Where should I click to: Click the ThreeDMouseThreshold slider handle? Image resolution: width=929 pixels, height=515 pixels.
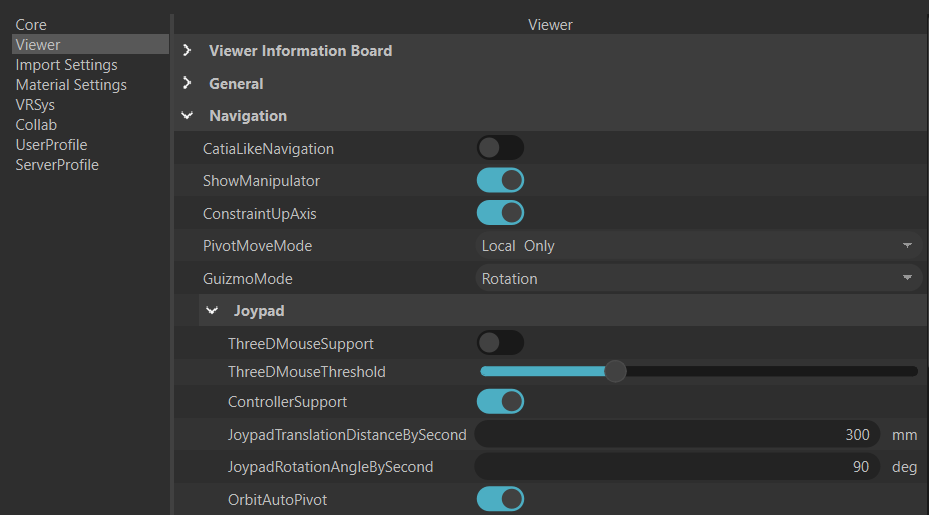point(616,372)
